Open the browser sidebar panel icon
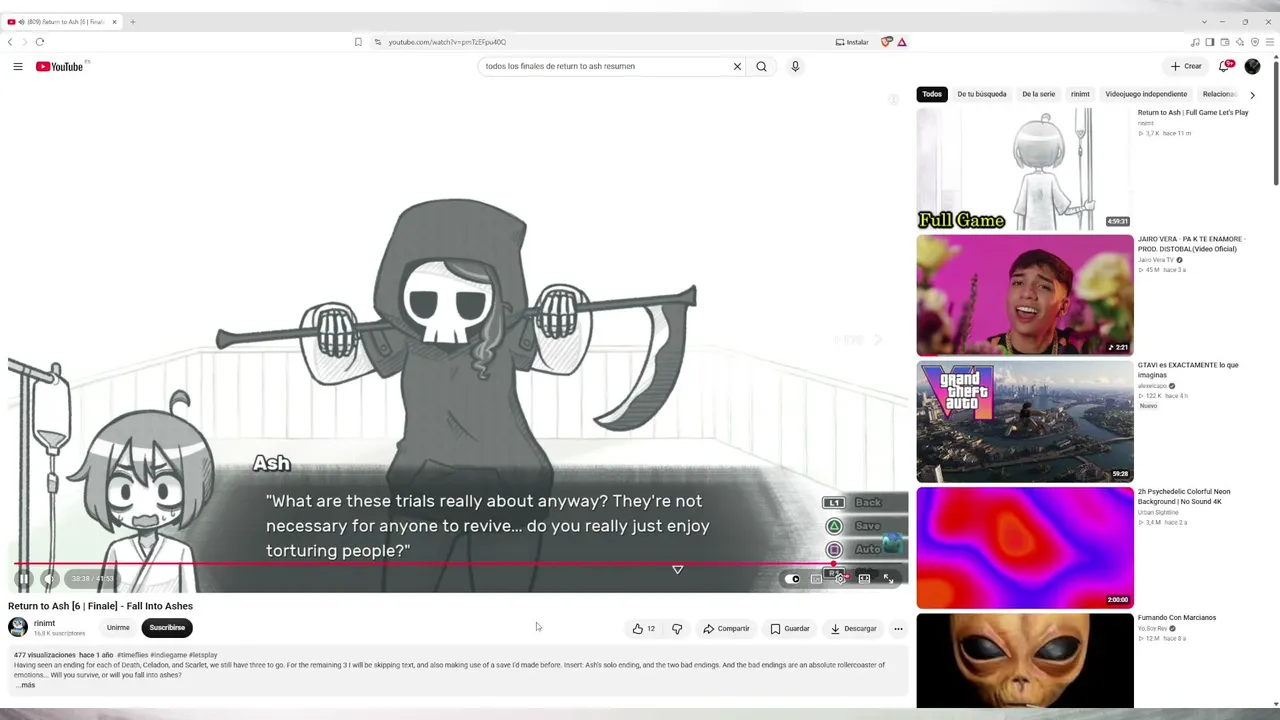This screenshot has width=1280, height=720. (1209, 42)
